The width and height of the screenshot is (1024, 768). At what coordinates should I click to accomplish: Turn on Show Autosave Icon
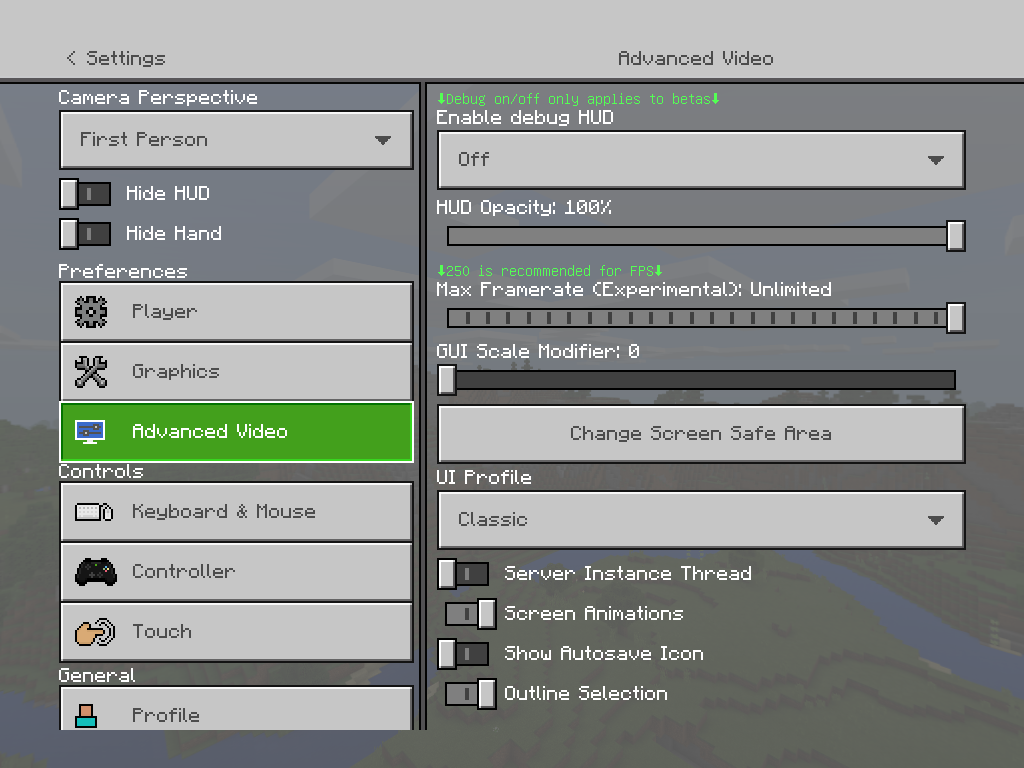point(463,654)
